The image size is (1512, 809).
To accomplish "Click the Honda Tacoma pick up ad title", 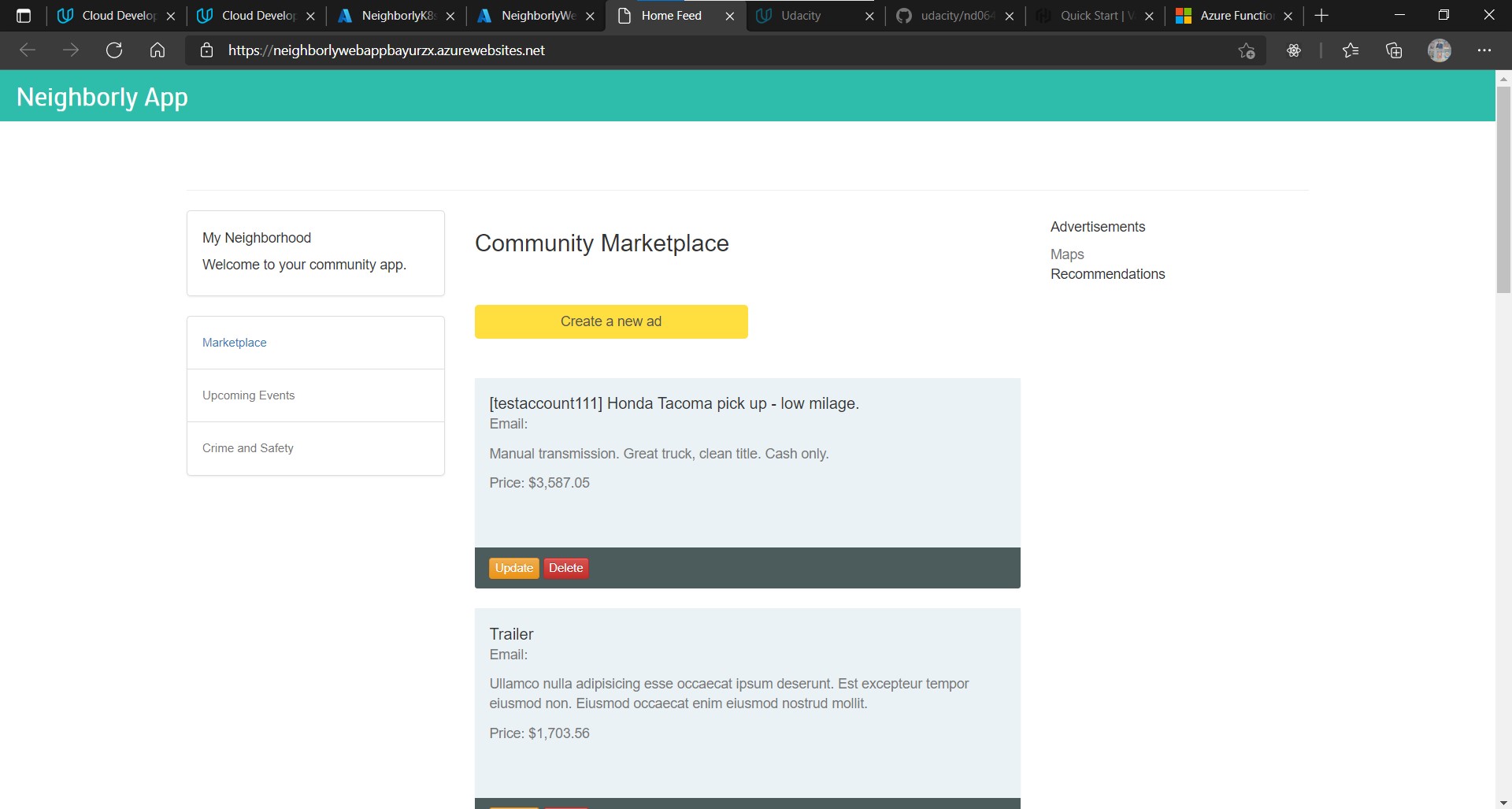I will pyautogui.click(x=674, y=403).
